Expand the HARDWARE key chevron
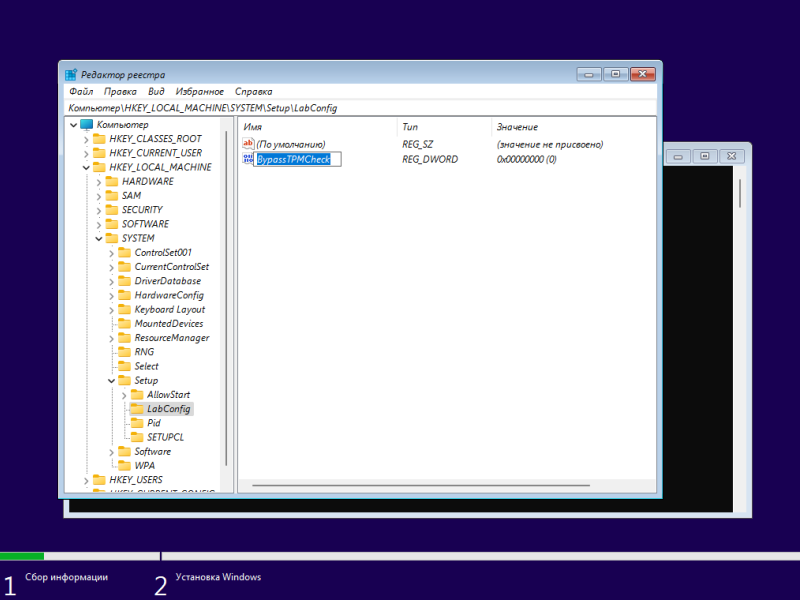 pyautogui.click(x=98, y=182)
